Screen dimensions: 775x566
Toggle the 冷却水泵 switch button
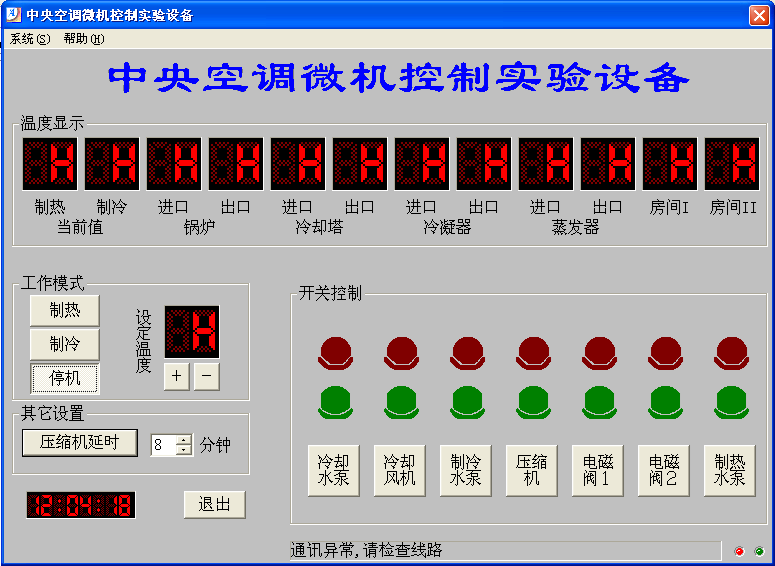point(333,470)
